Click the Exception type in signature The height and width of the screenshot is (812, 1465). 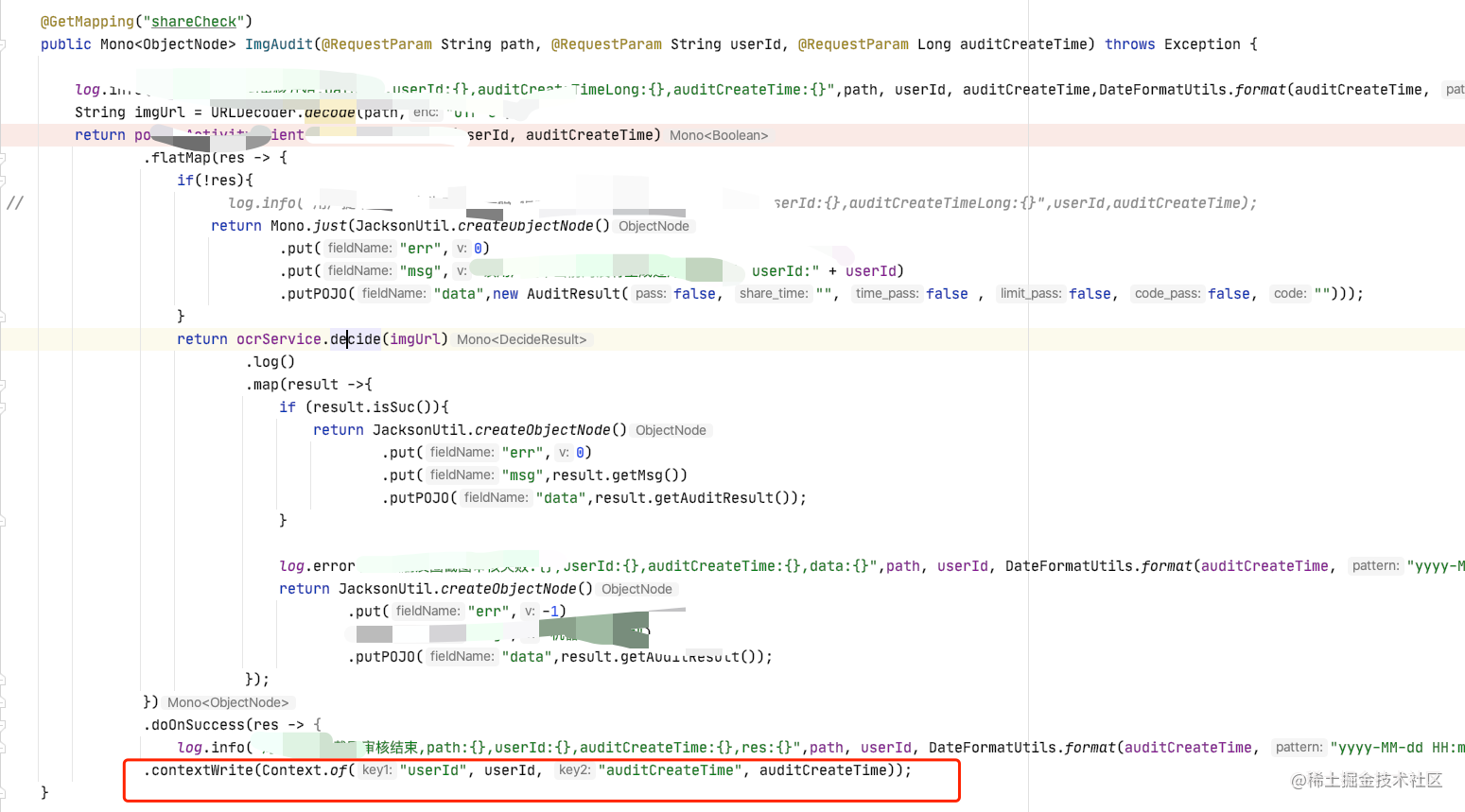[1202, 44]
